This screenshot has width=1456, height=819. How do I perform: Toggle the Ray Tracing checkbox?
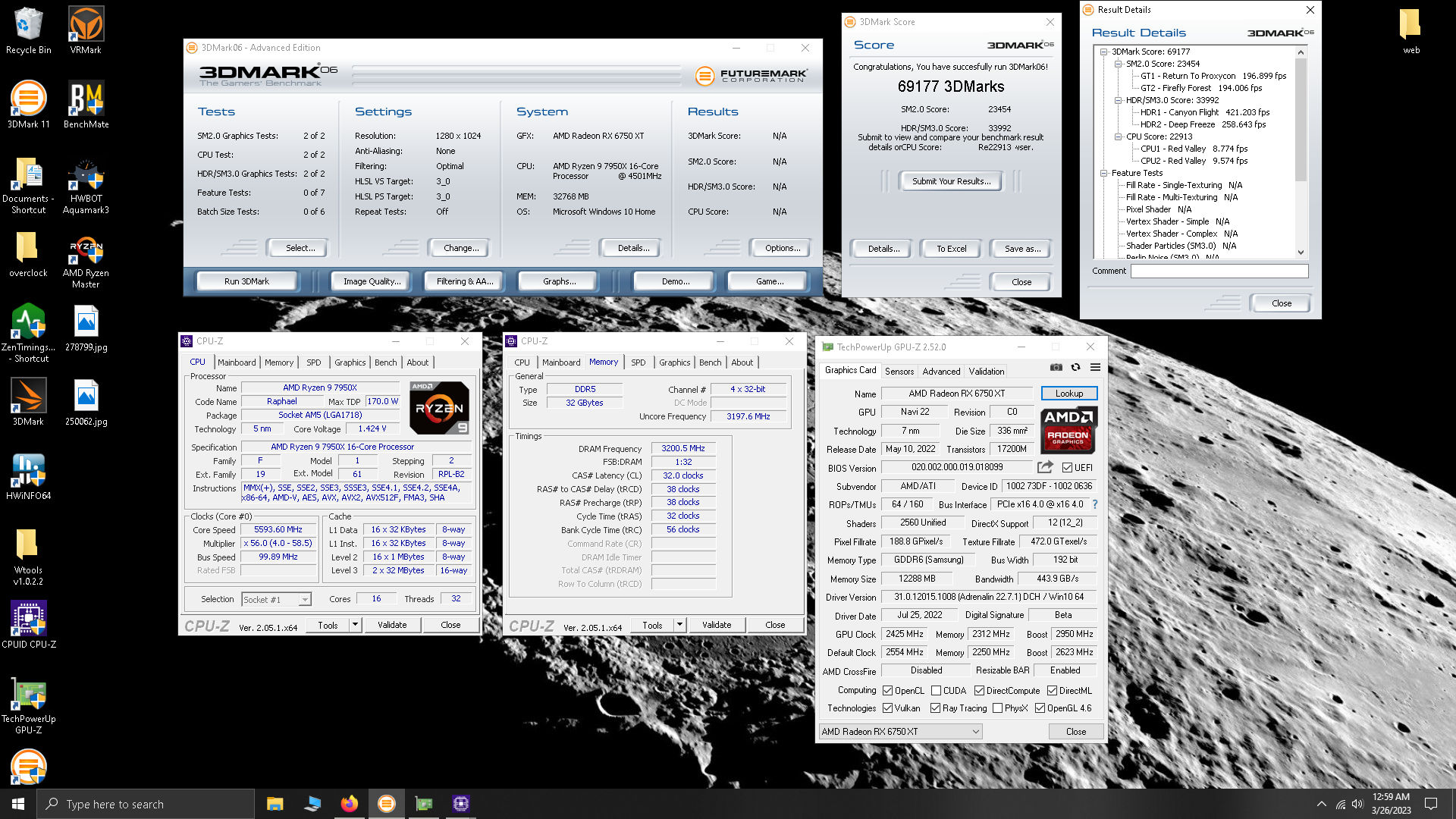coord(936,708)
